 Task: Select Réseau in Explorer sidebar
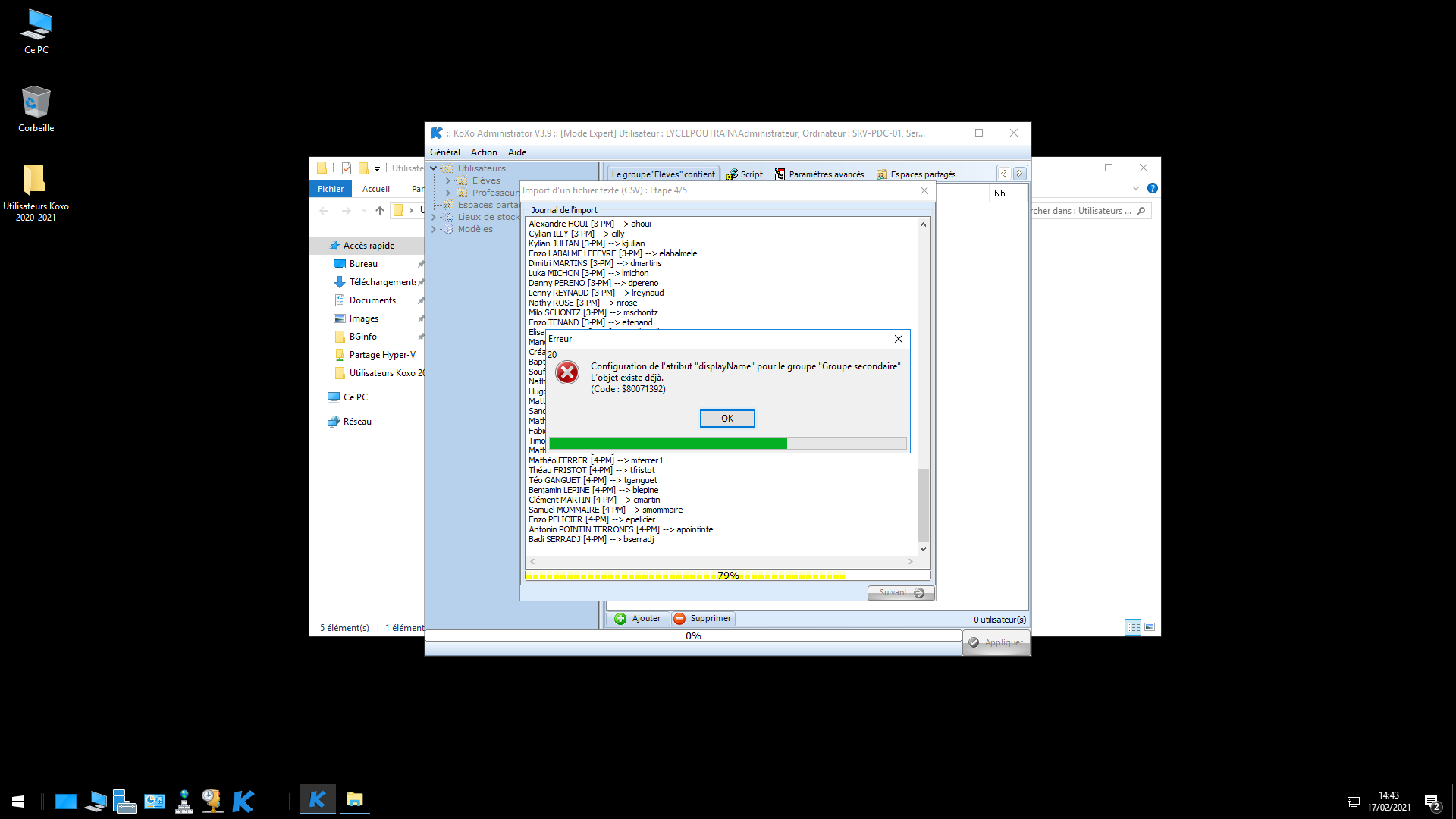click(x=356, y=422)
